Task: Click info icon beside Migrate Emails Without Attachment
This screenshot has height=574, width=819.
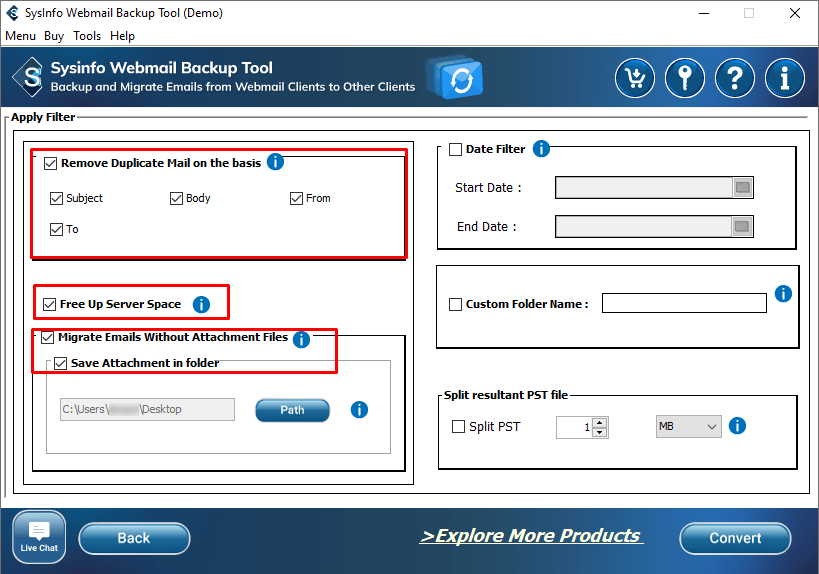Action: (x=301, y=339)
